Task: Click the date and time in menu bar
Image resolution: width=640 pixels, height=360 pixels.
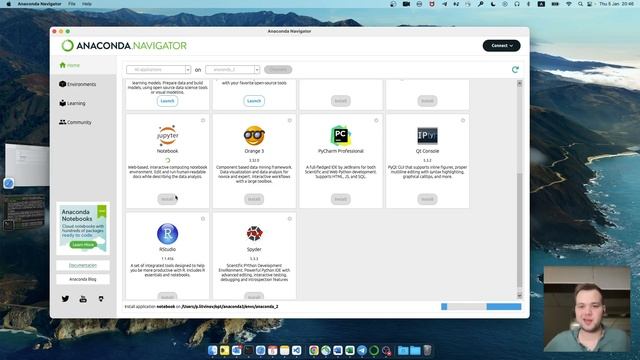Action: click(616, 4)
